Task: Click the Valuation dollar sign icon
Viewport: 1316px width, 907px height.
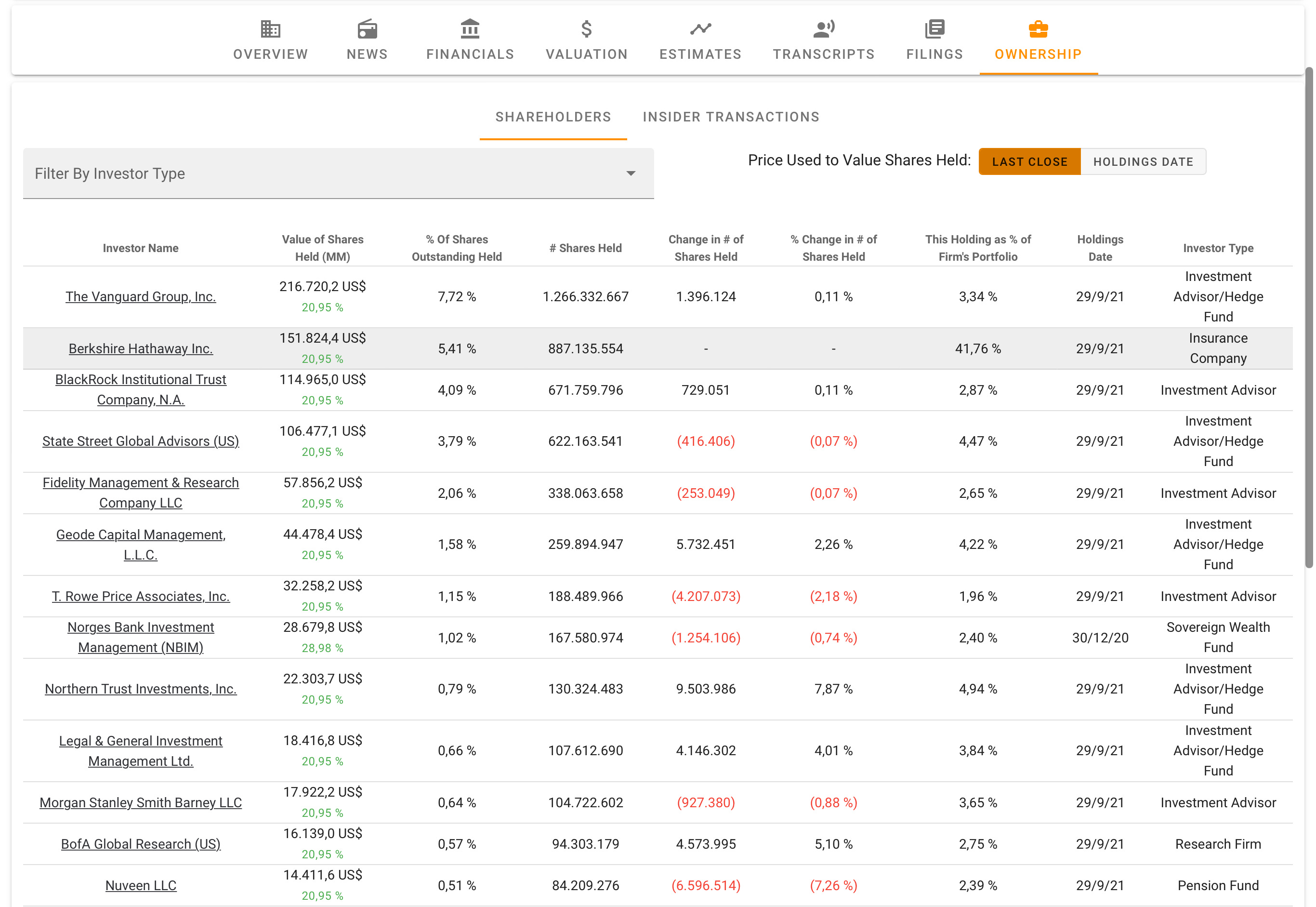Action: point(587,28)
